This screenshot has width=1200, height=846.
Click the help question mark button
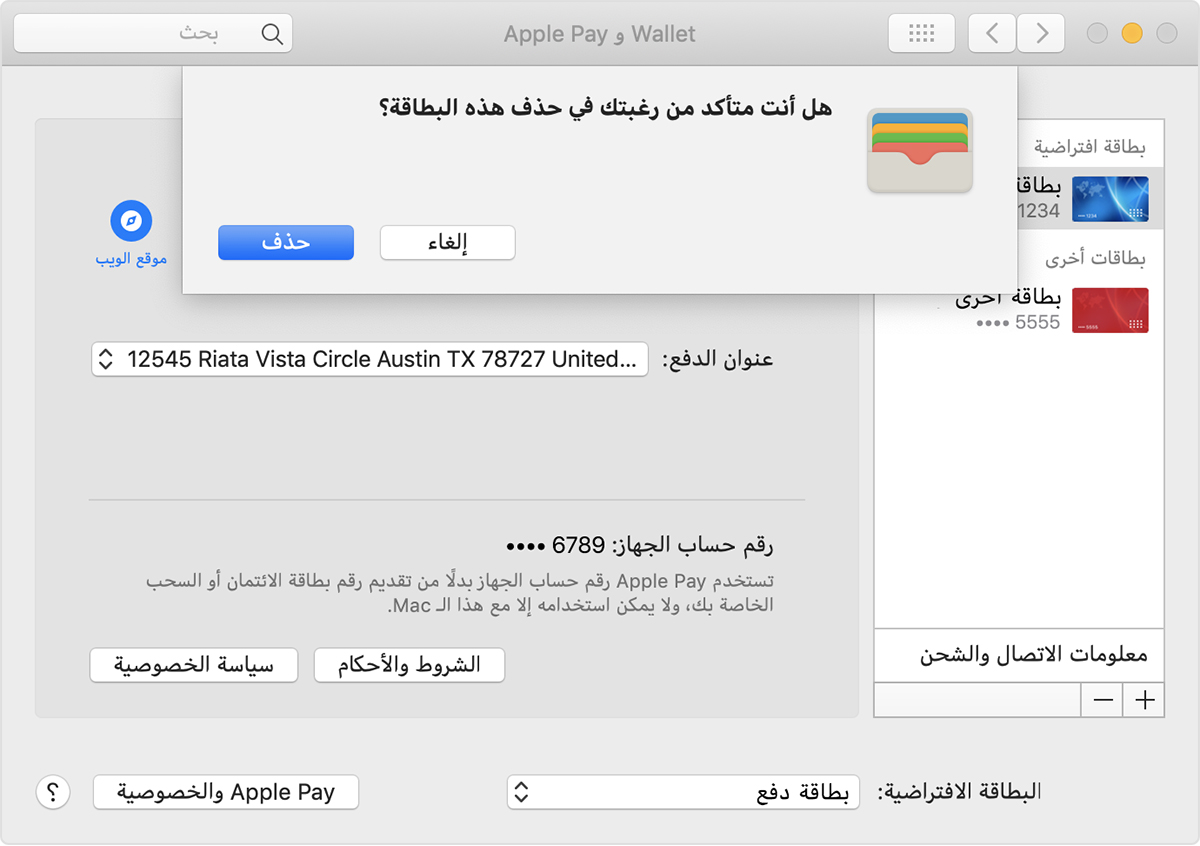pyautogui.click(x=53, y=792)
